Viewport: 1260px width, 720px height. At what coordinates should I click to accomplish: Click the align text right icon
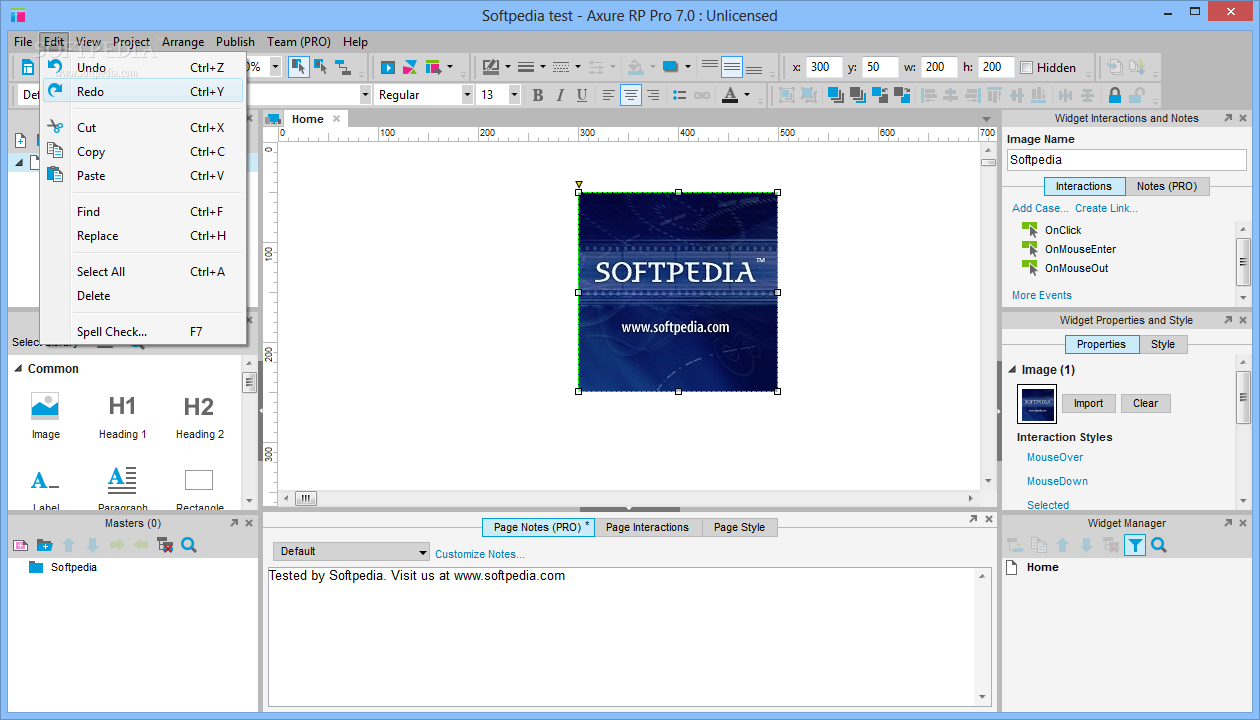[653, 95]
